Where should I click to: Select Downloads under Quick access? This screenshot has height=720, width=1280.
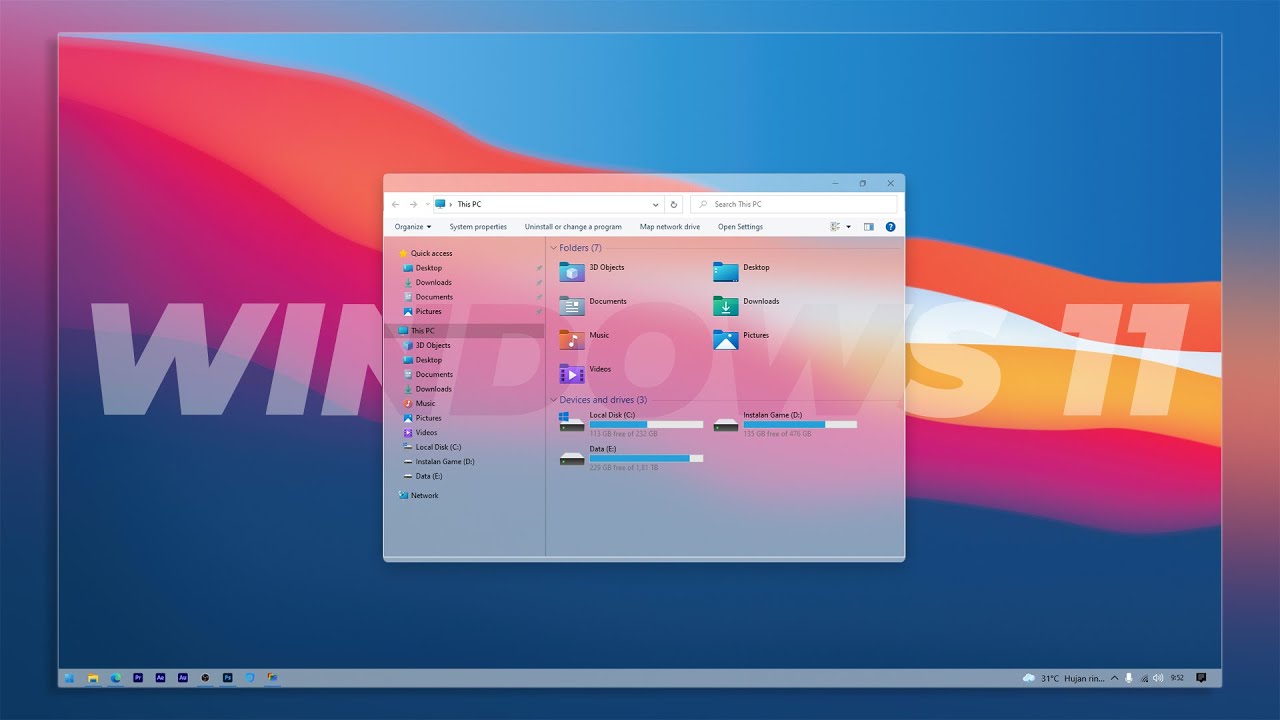(x=427, y=282)
